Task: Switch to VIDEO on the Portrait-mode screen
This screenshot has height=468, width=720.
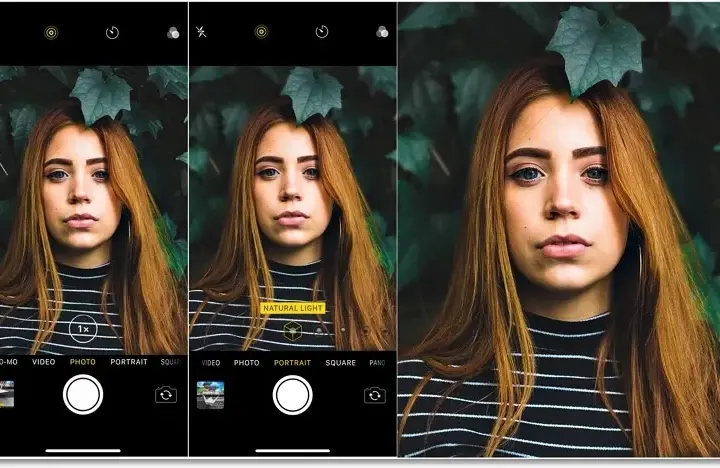Action: point(211,363)
